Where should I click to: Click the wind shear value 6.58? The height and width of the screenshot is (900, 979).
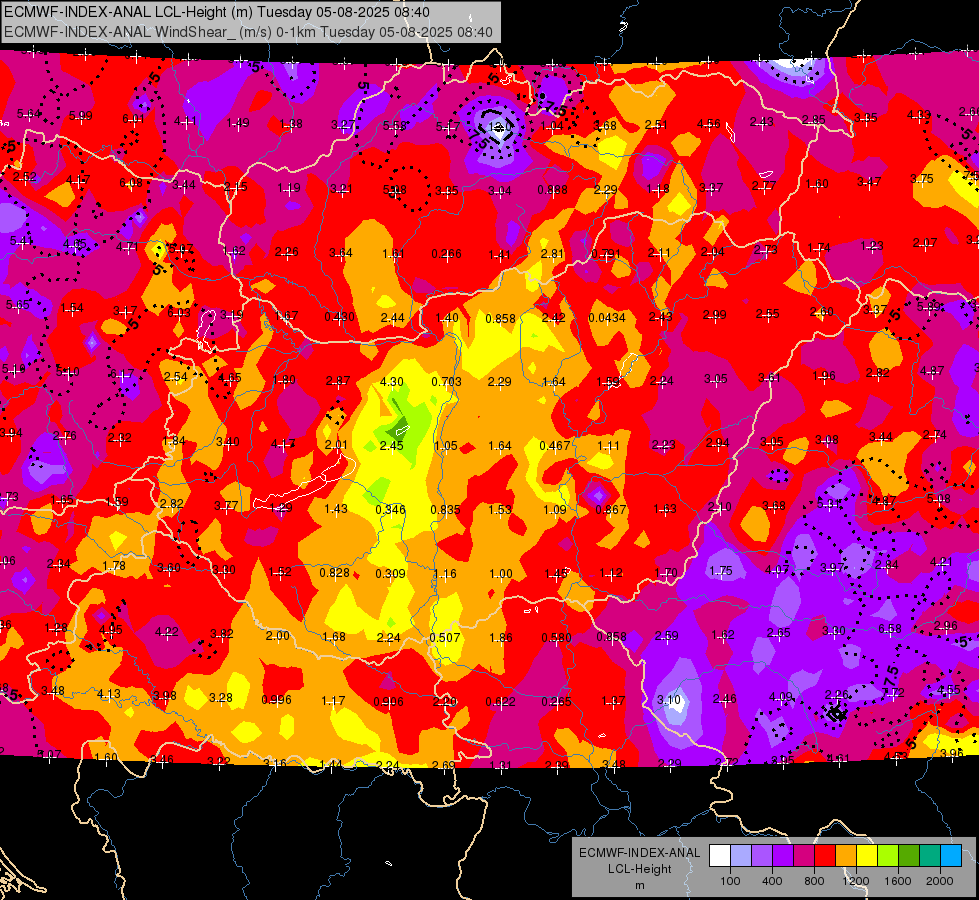(890, 628)
